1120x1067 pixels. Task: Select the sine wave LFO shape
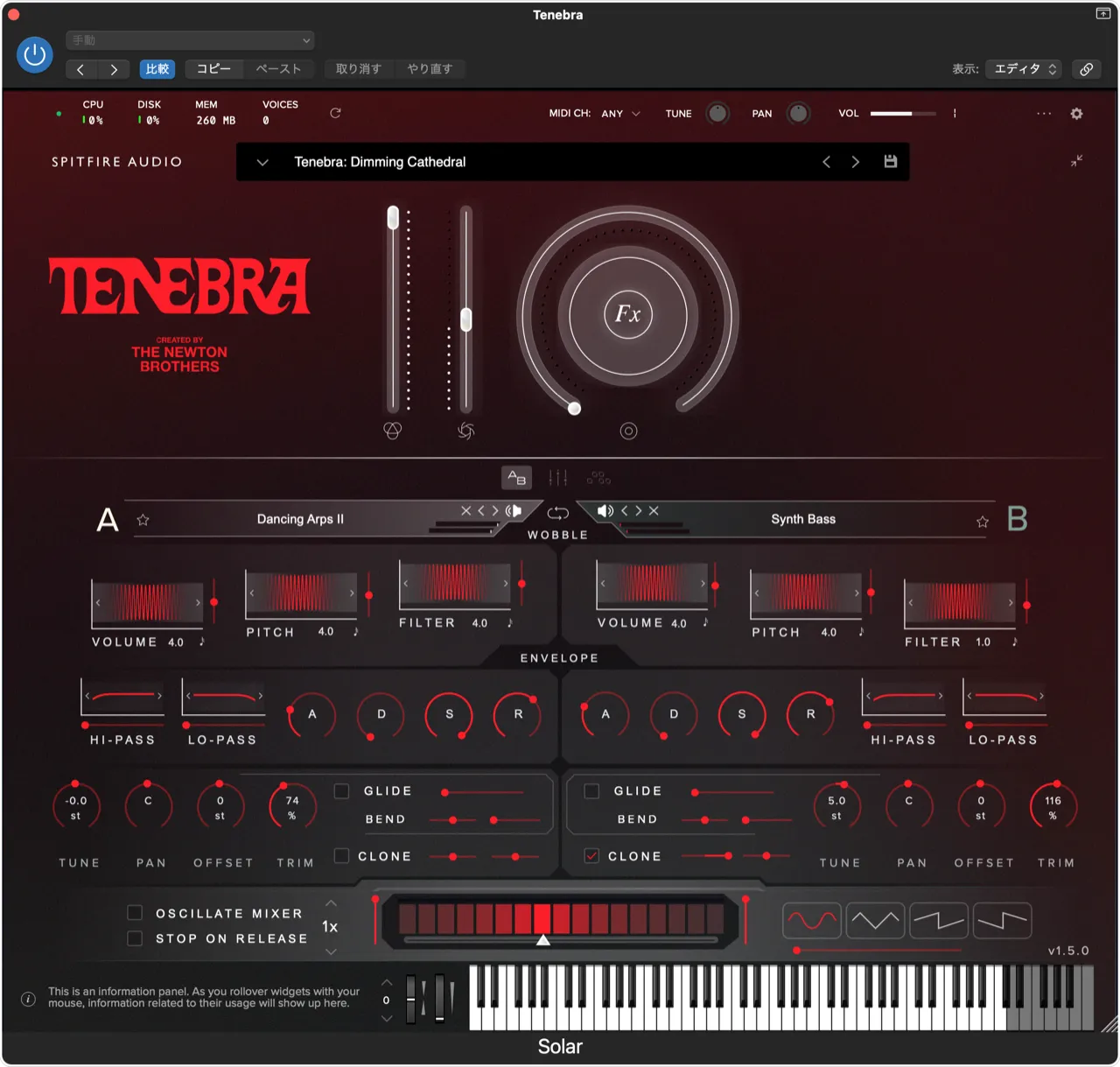click(811, 921)
